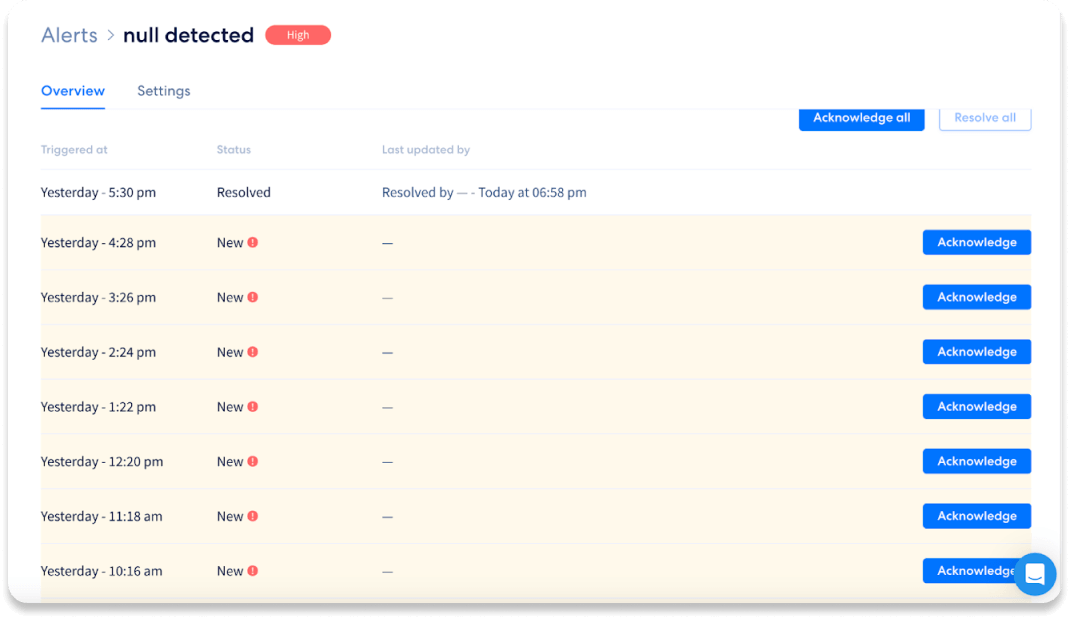Viewport: 1070px width, 619px height.
Task: Select the Overview tab
Action: (x=73, y=91)
